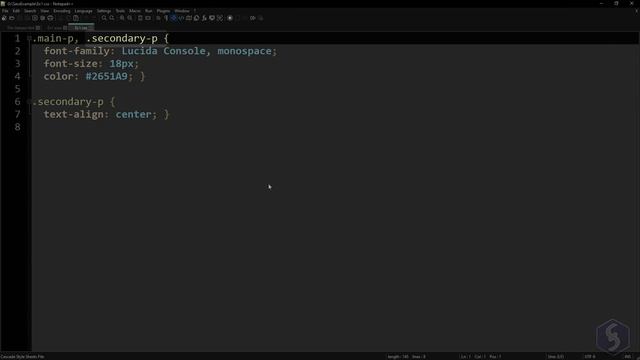This screenshot has width=640, height=360.
Task: Click line number 2 in the margin
Action: point(17,51)
